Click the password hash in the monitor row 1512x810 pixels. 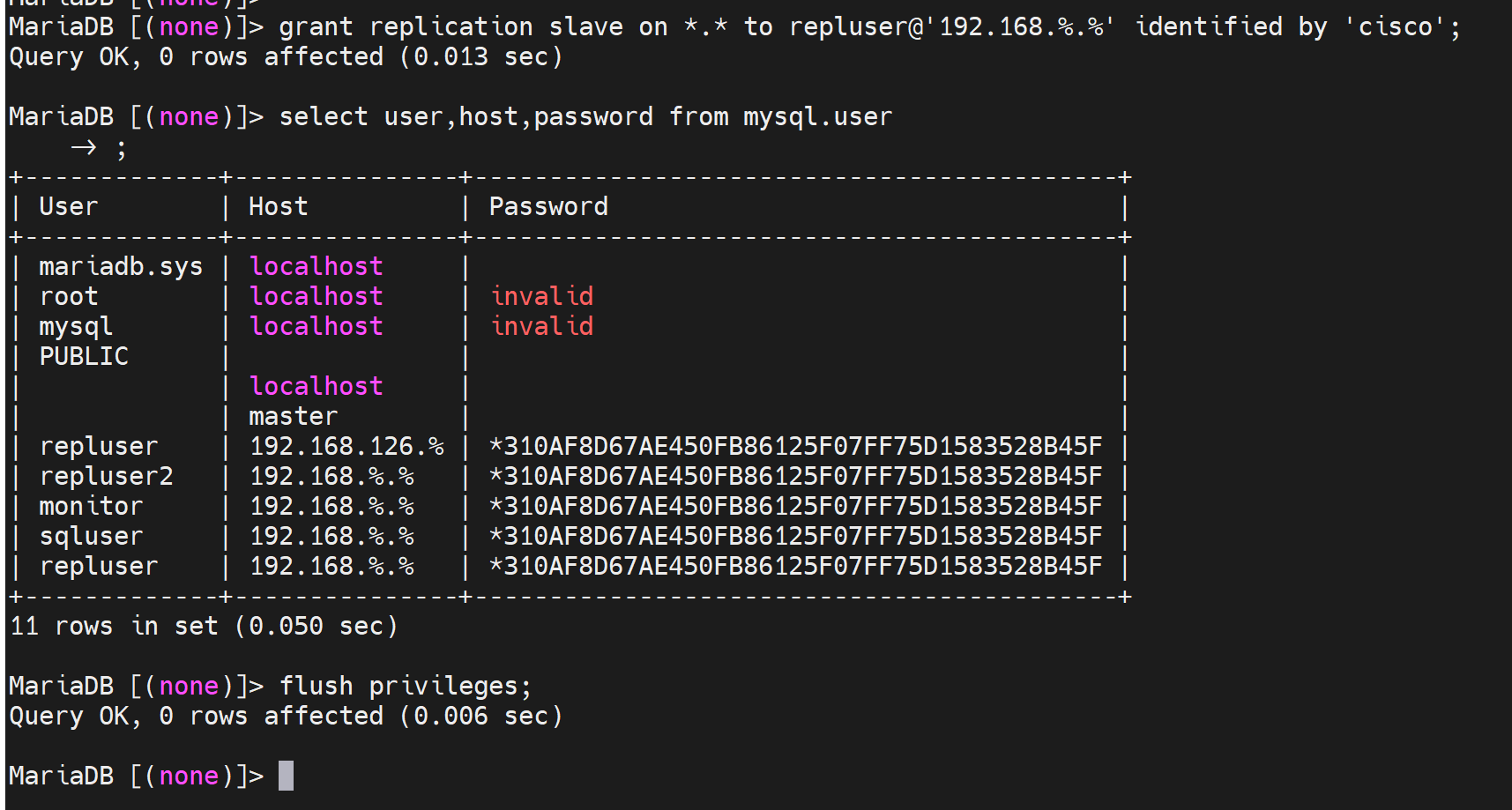[795, 506]
